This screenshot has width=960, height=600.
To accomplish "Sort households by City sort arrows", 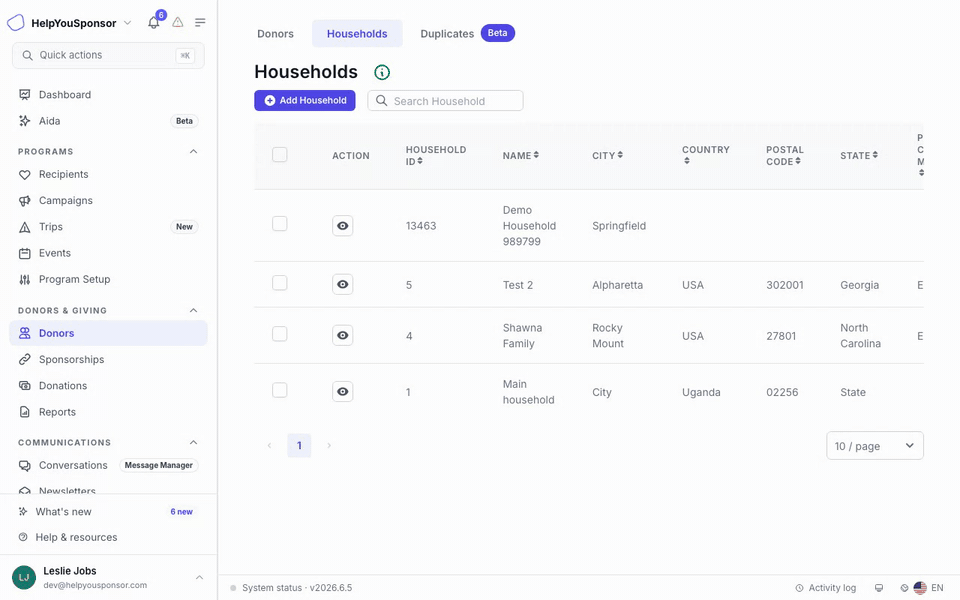I will pos(620,155).
